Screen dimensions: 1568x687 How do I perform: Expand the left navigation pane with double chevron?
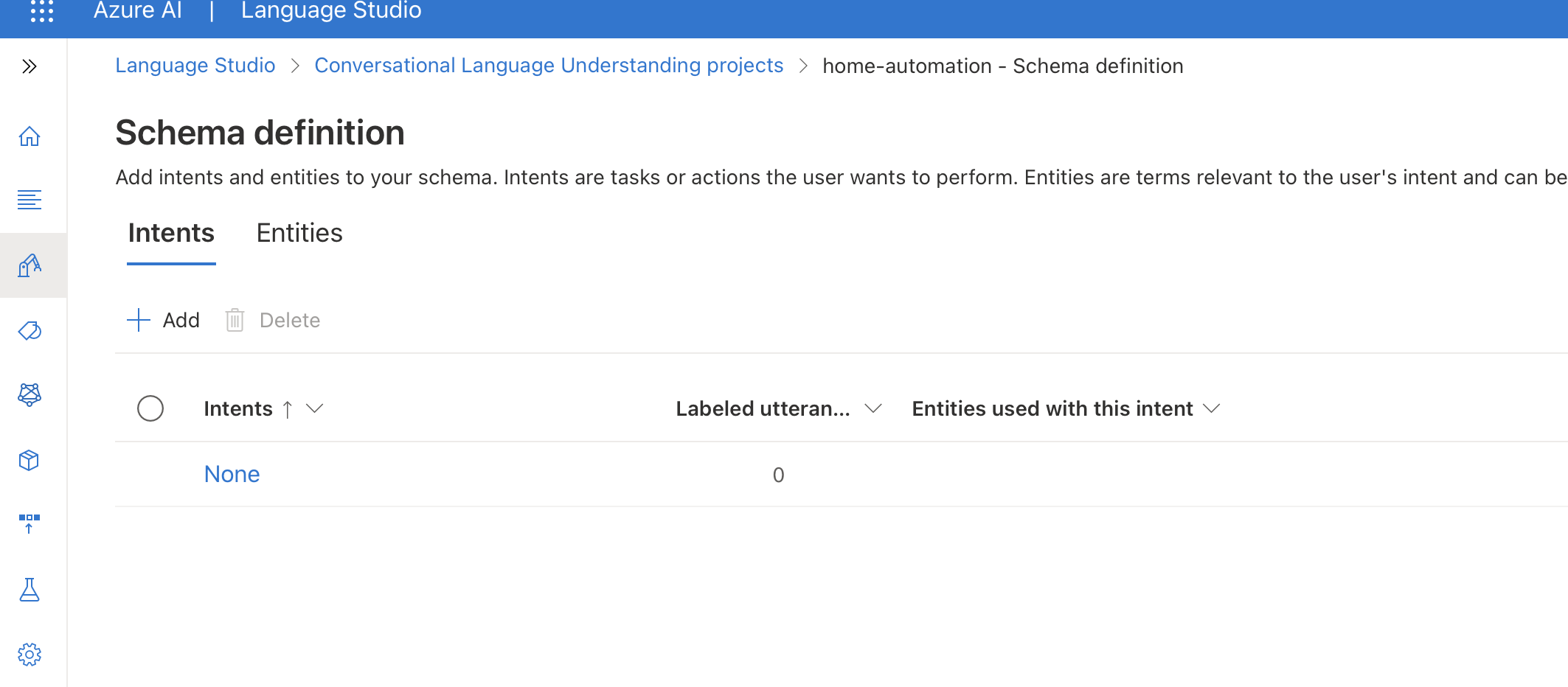point(30,67)
